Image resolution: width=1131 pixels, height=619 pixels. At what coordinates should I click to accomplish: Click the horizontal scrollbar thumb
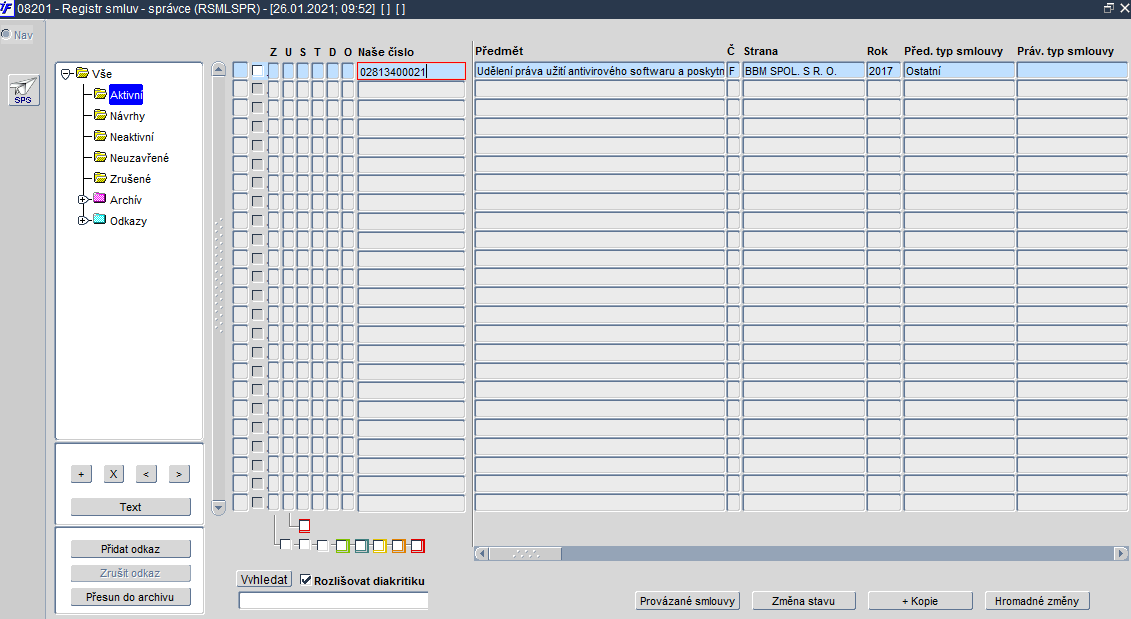click(x=525, y=553)
